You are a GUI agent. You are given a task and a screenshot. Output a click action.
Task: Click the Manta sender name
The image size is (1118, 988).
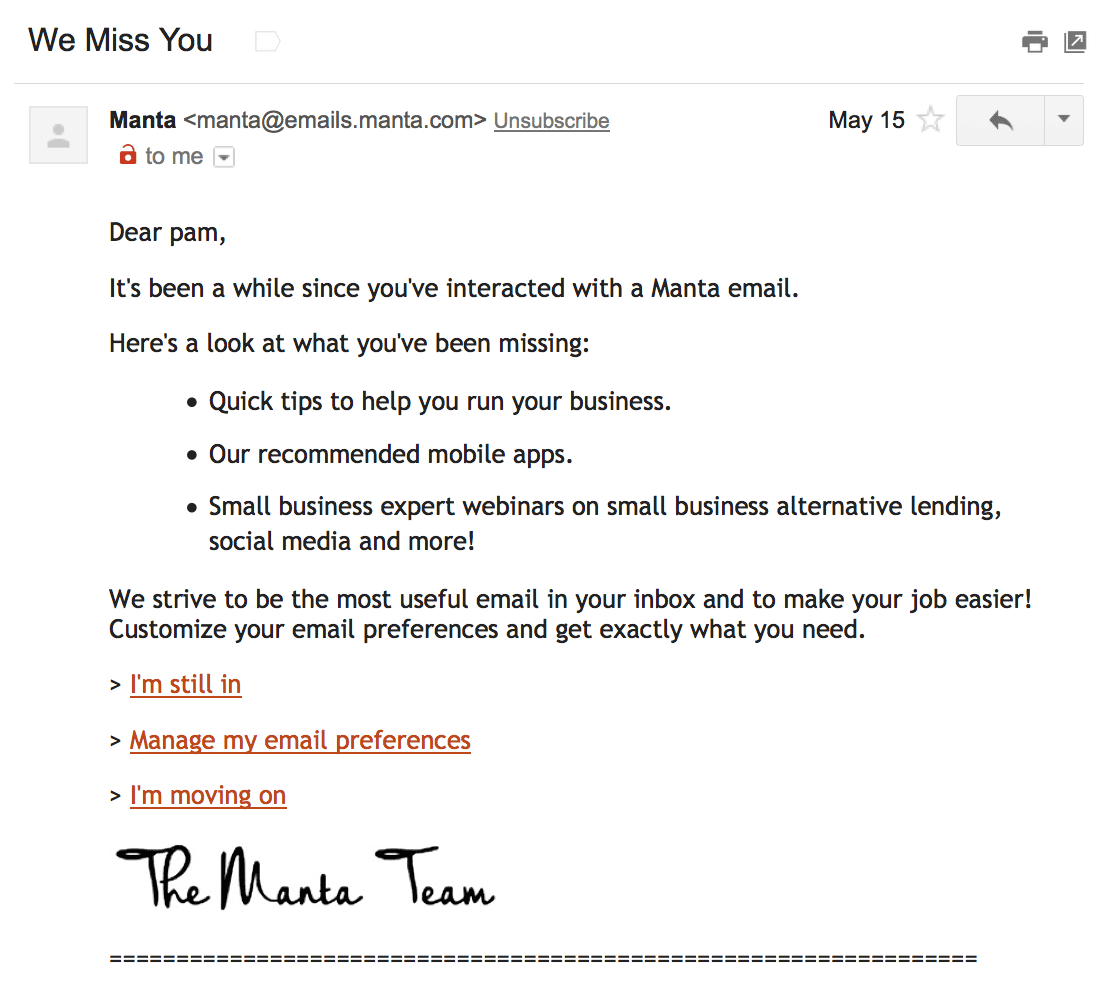pyautogui.click(x=143, y=120)
